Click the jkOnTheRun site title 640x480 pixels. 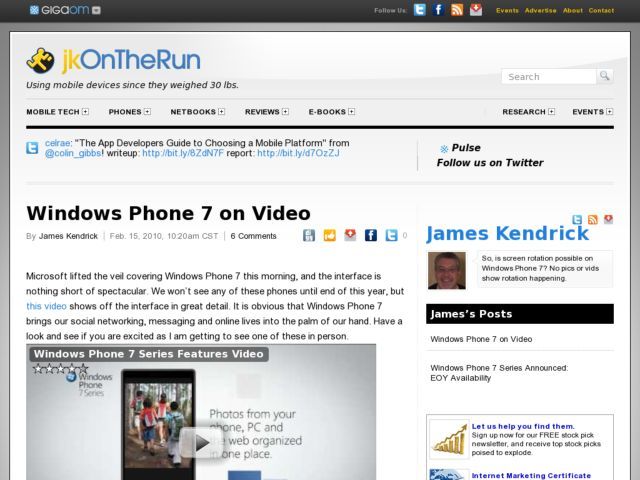coord(131,60)
